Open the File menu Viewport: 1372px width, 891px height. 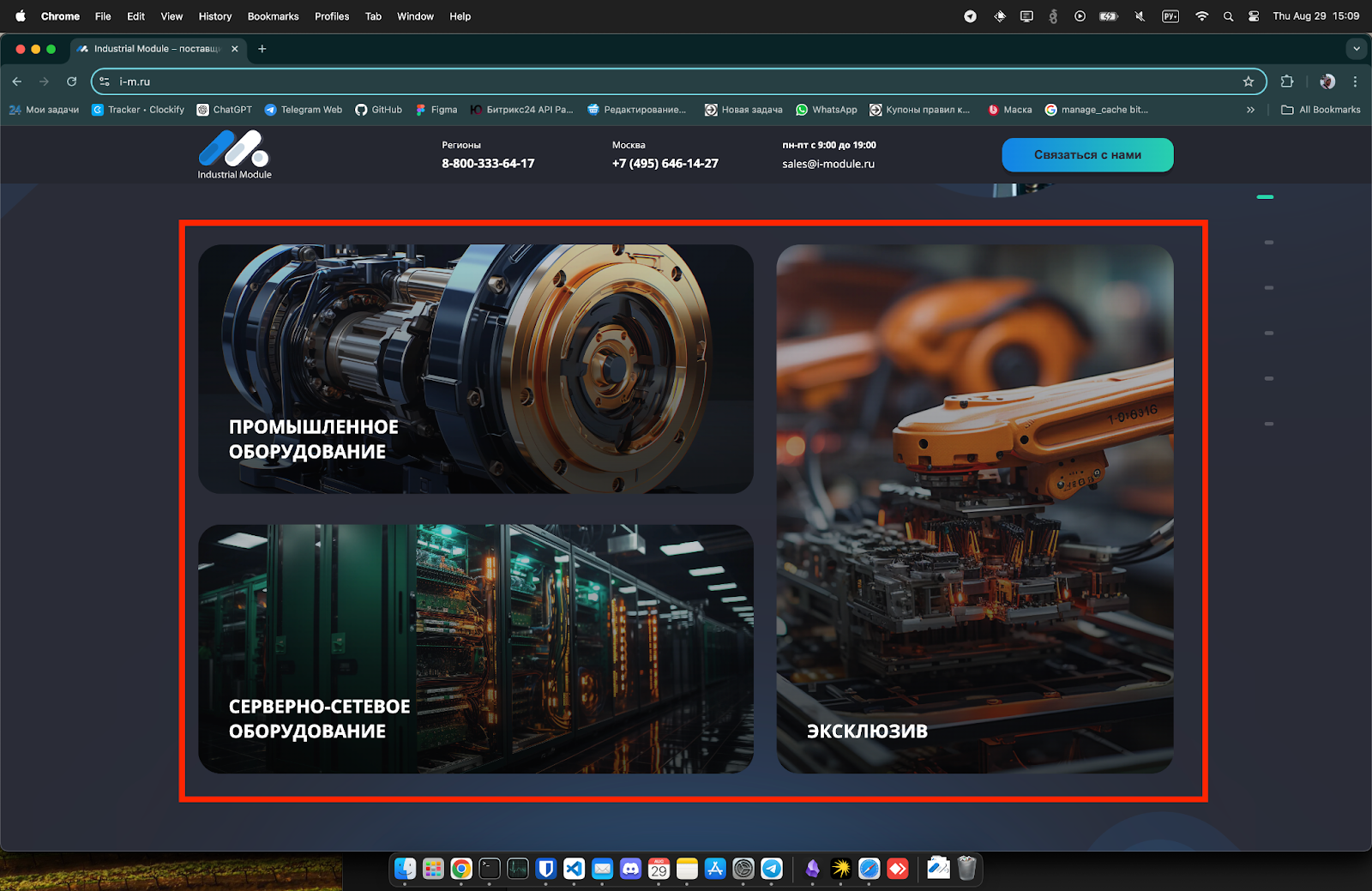[x=103, y=16]
